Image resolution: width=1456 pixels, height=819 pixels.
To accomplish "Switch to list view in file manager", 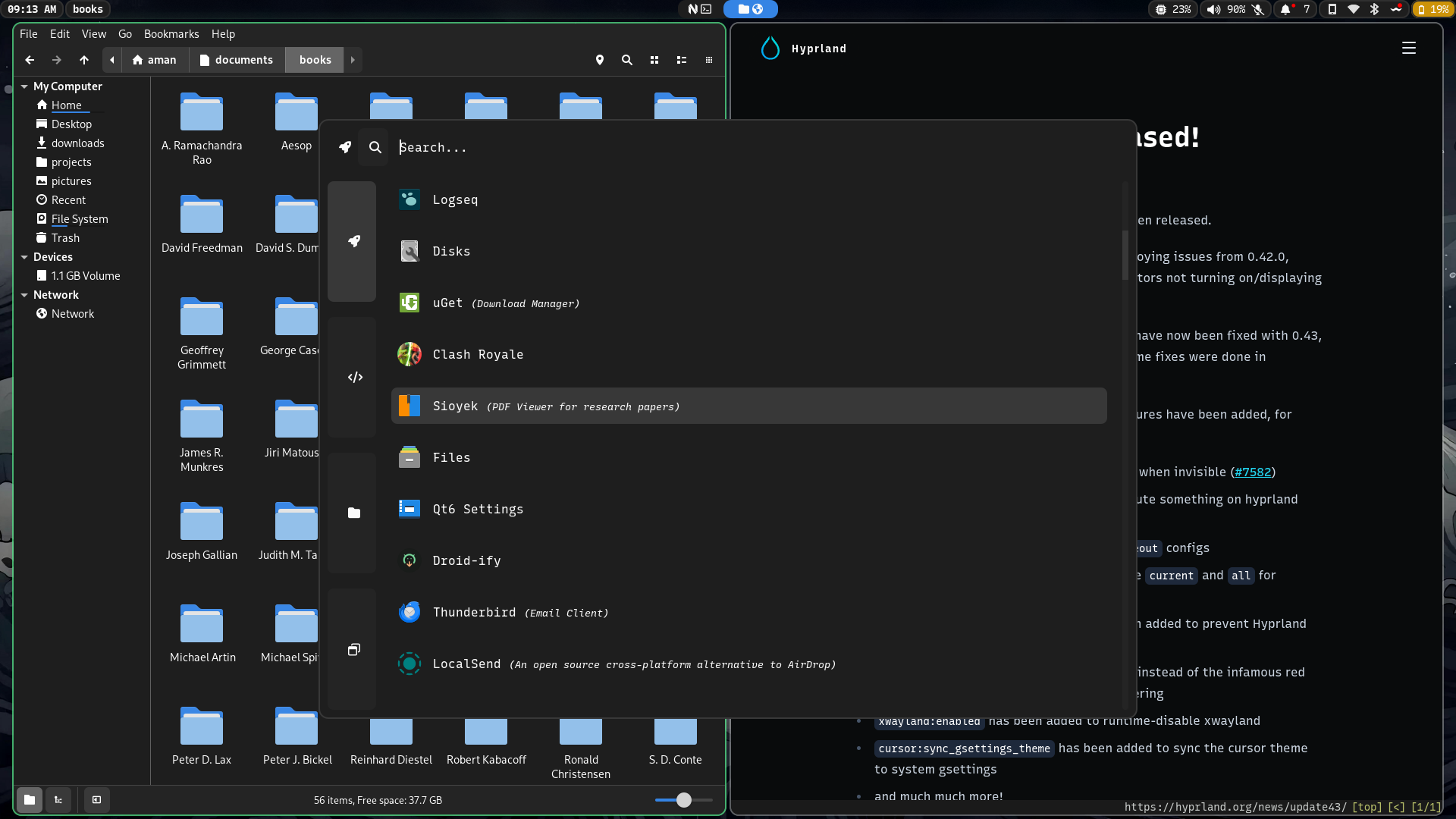I will point(681,60).
